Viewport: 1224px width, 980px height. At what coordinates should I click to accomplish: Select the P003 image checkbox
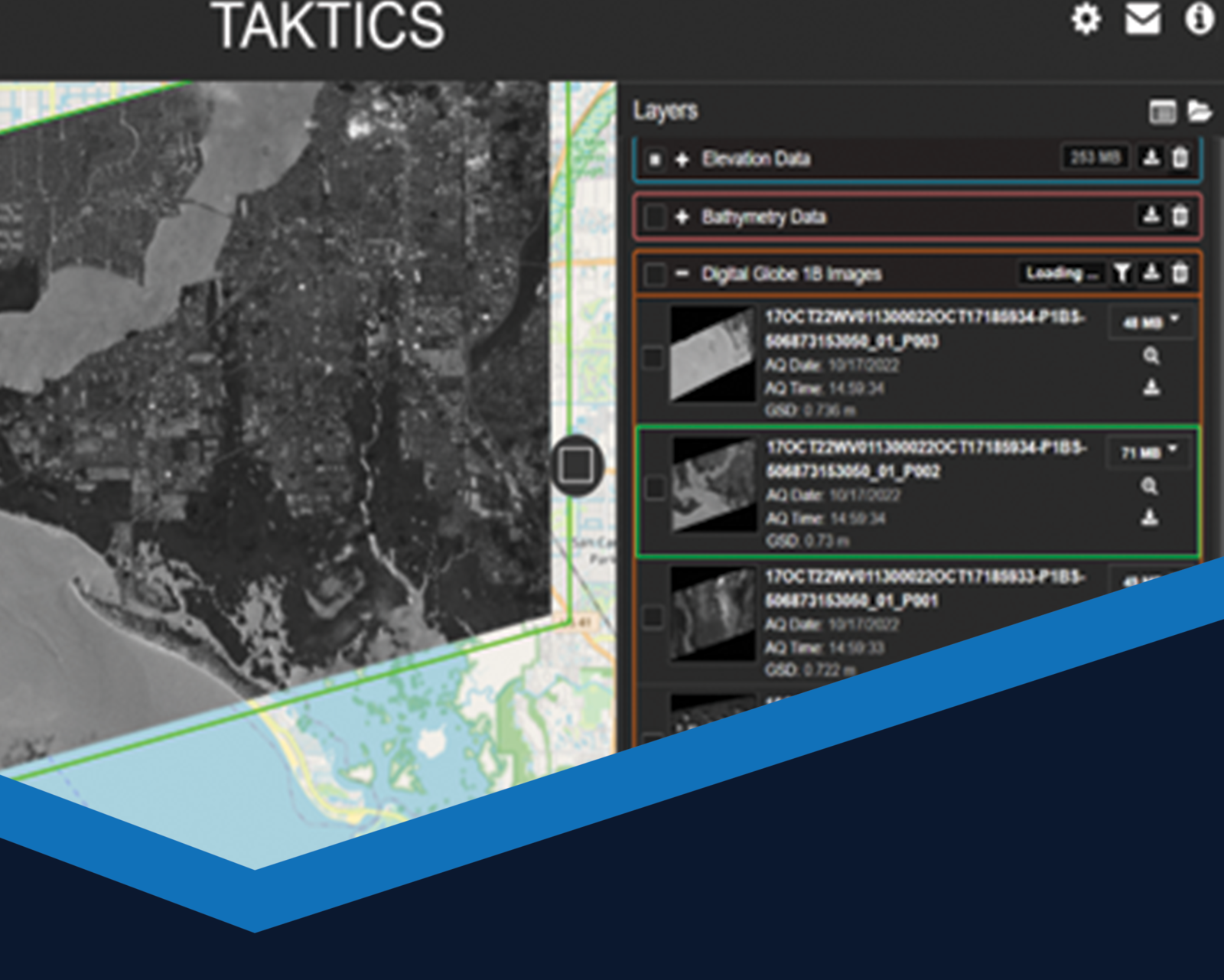(x=653, y=357)
